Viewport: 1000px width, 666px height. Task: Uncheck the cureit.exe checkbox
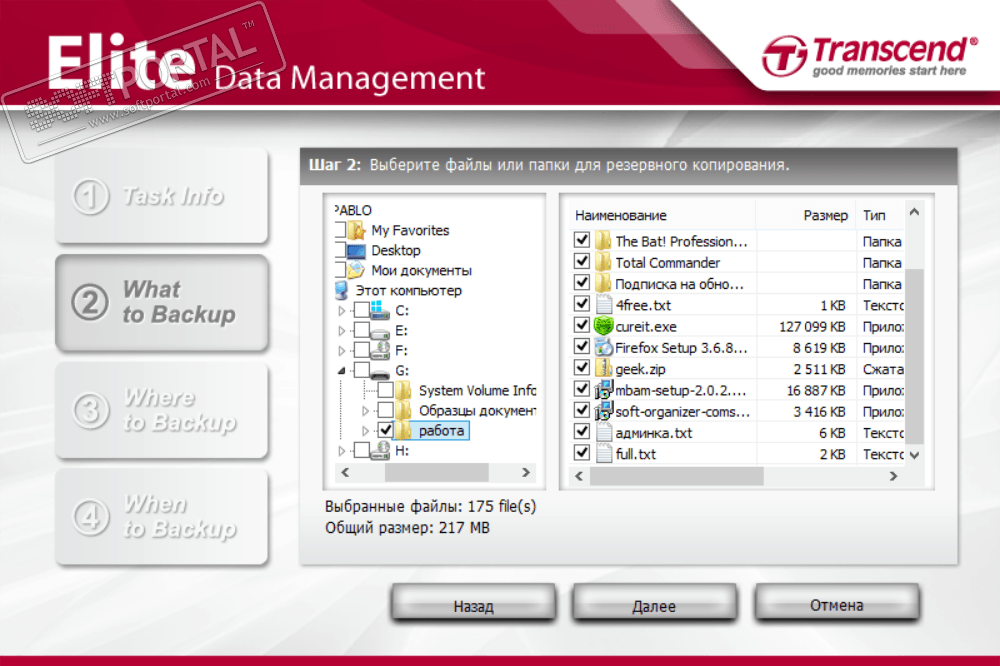pos(582,325)
